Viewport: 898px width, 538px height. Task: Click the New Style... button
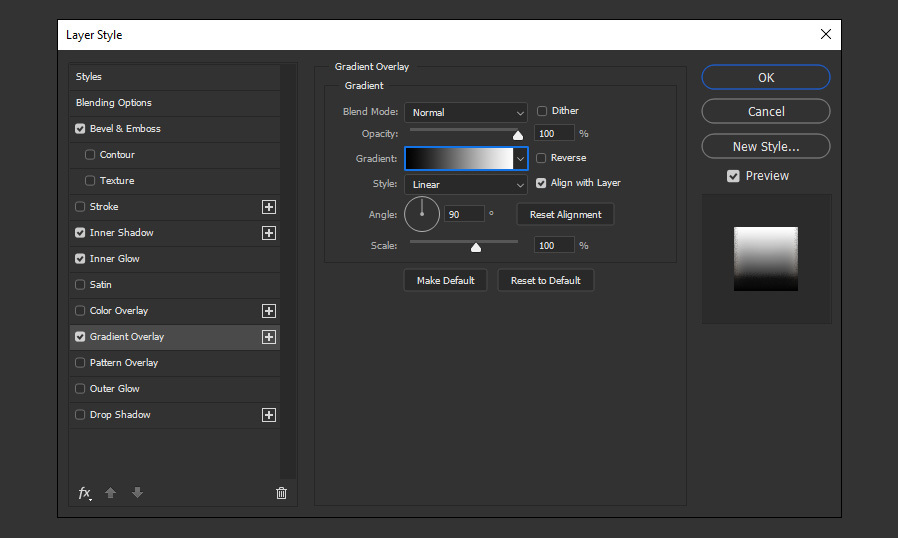[x=766, y=147]
